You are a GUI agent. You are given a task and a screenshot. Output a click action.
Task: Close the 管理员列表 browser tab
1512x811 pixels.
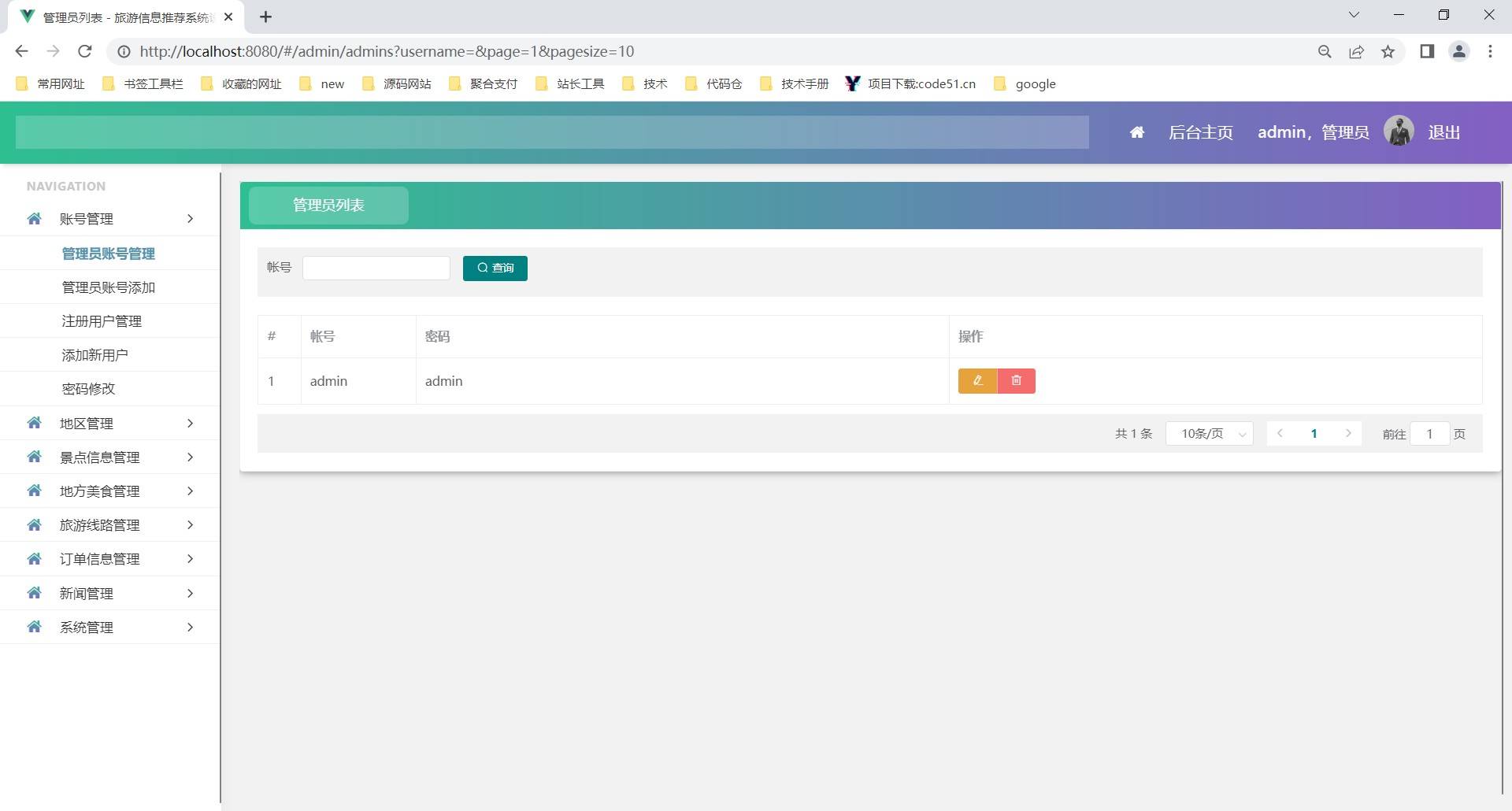tap(228, 17)
